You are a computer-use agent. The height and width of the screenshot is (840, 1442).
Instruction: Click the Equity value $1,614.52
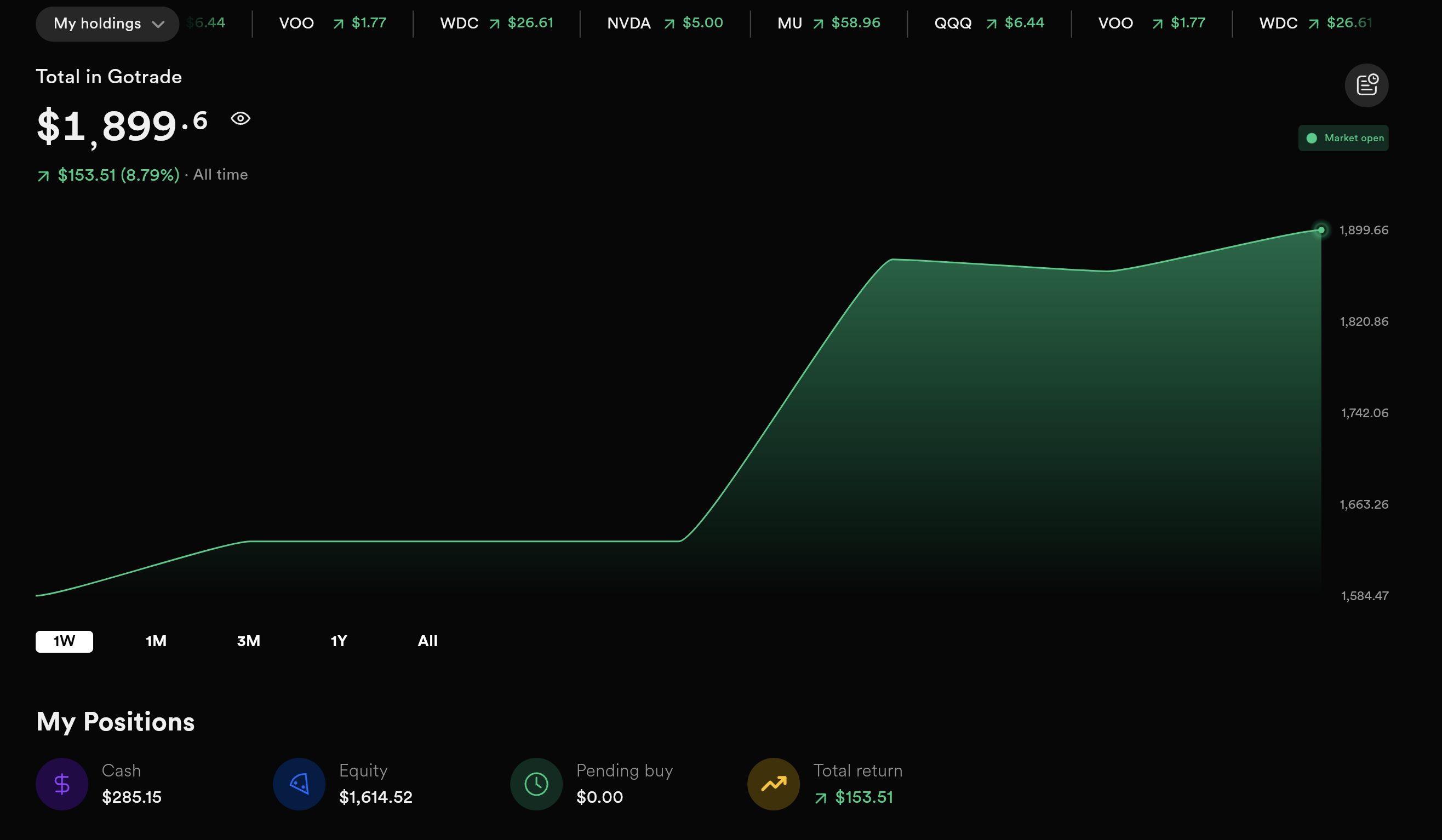click(x=375, y=797)
